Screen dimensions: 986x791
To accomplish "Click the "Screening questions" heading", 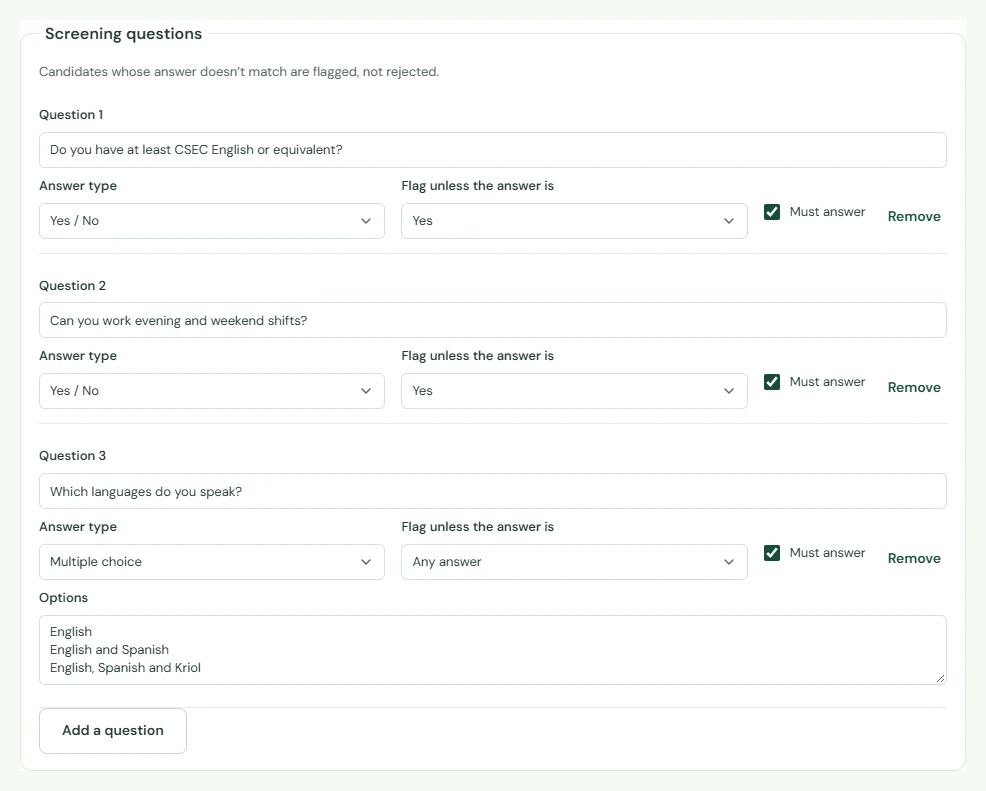I will click(x=123, y=34).
